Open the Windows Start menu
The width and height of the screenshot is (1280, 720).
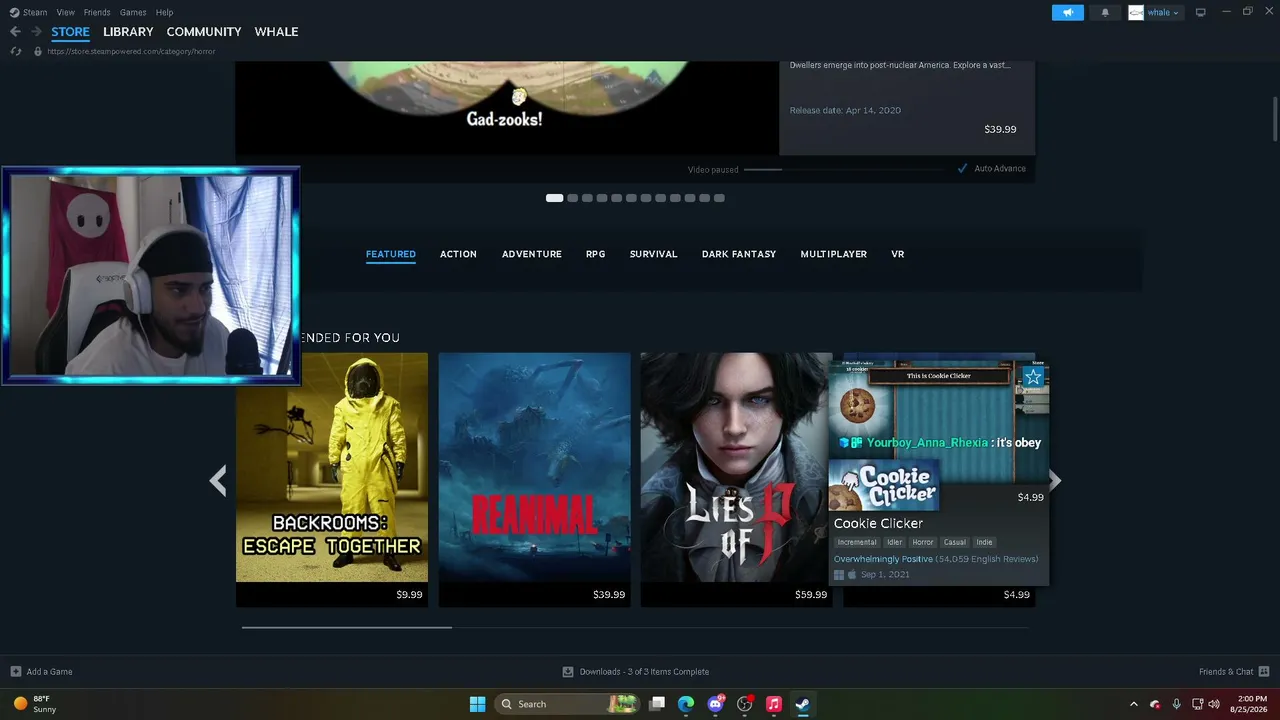pos(477,704)
